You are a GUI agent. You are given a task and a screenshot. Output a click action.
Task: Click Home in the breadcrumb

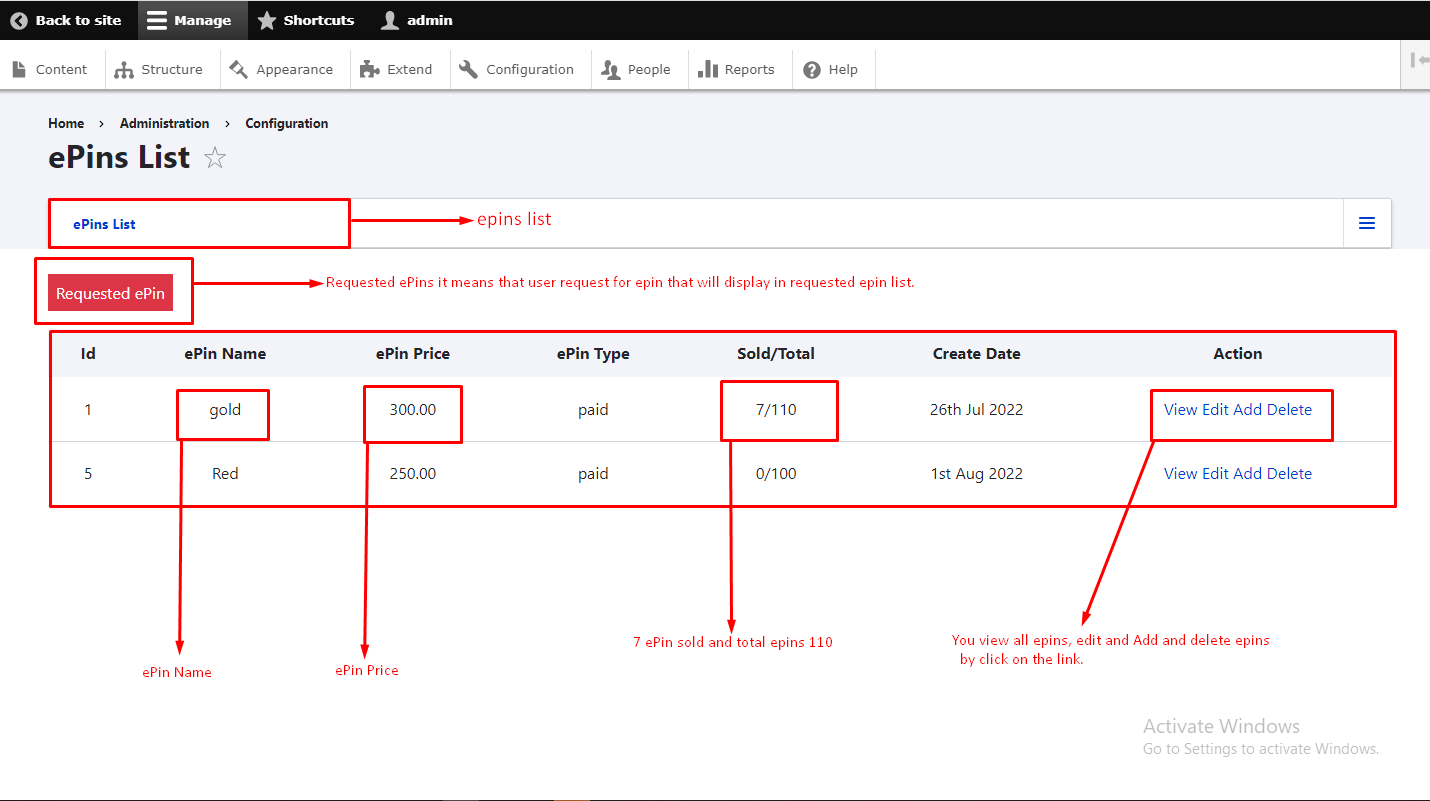[x=66, y=123]
